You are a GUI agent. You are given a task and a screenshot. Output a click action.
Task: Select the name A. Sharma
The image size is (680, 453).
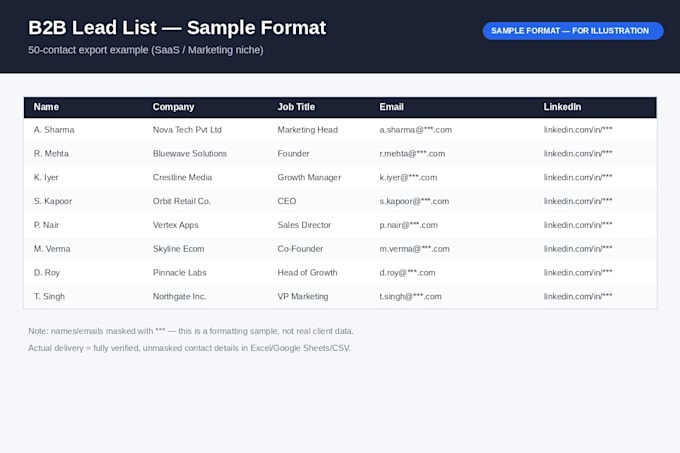(x=54, y=130)
